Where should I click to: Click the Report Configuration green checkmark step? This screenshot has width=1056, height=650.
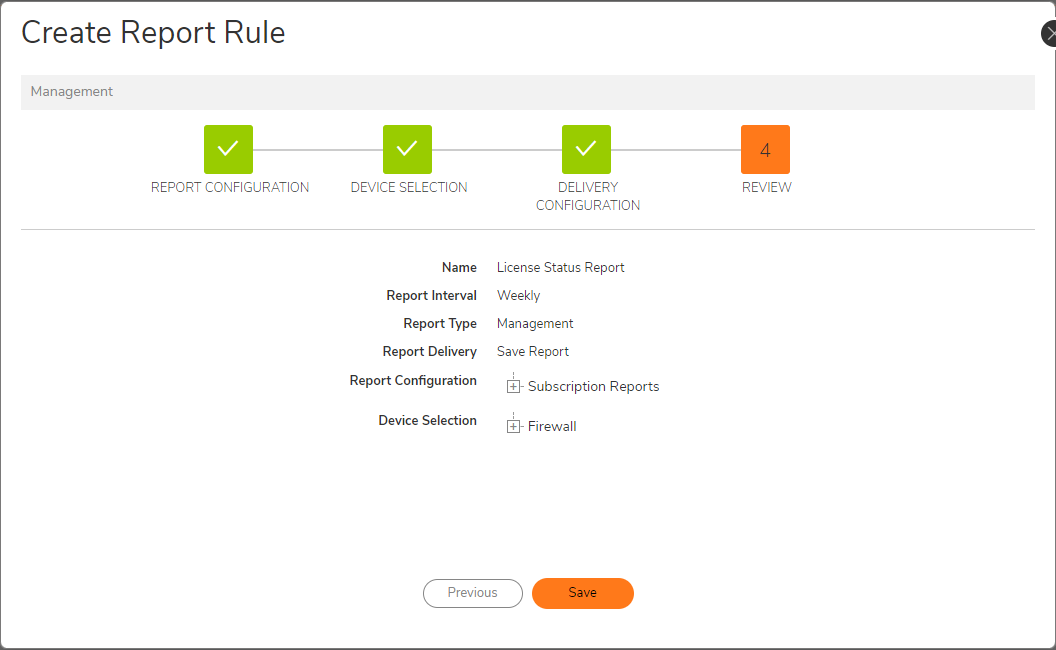(228, 149)
